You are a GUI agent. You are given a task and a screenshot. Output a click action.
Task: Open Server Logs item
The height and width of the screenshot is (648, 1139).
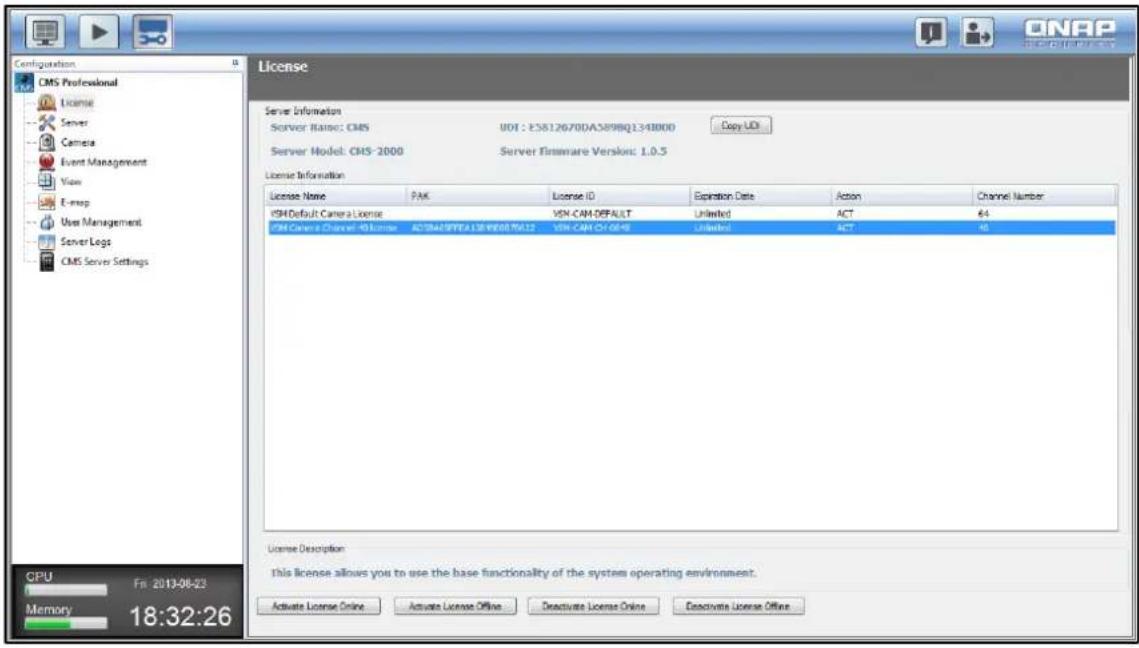86,241
